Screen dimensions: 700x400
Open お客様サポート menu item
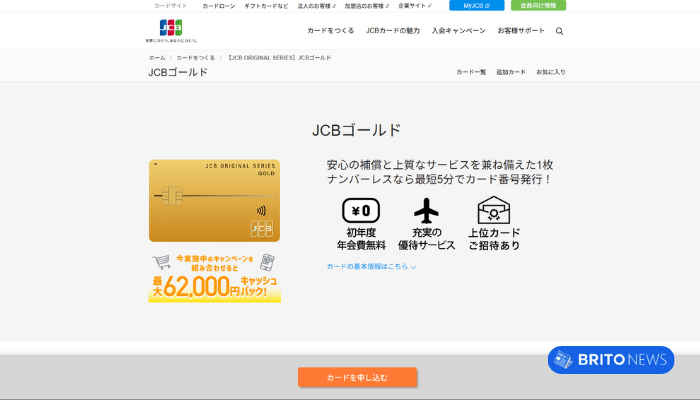[522, 31]
